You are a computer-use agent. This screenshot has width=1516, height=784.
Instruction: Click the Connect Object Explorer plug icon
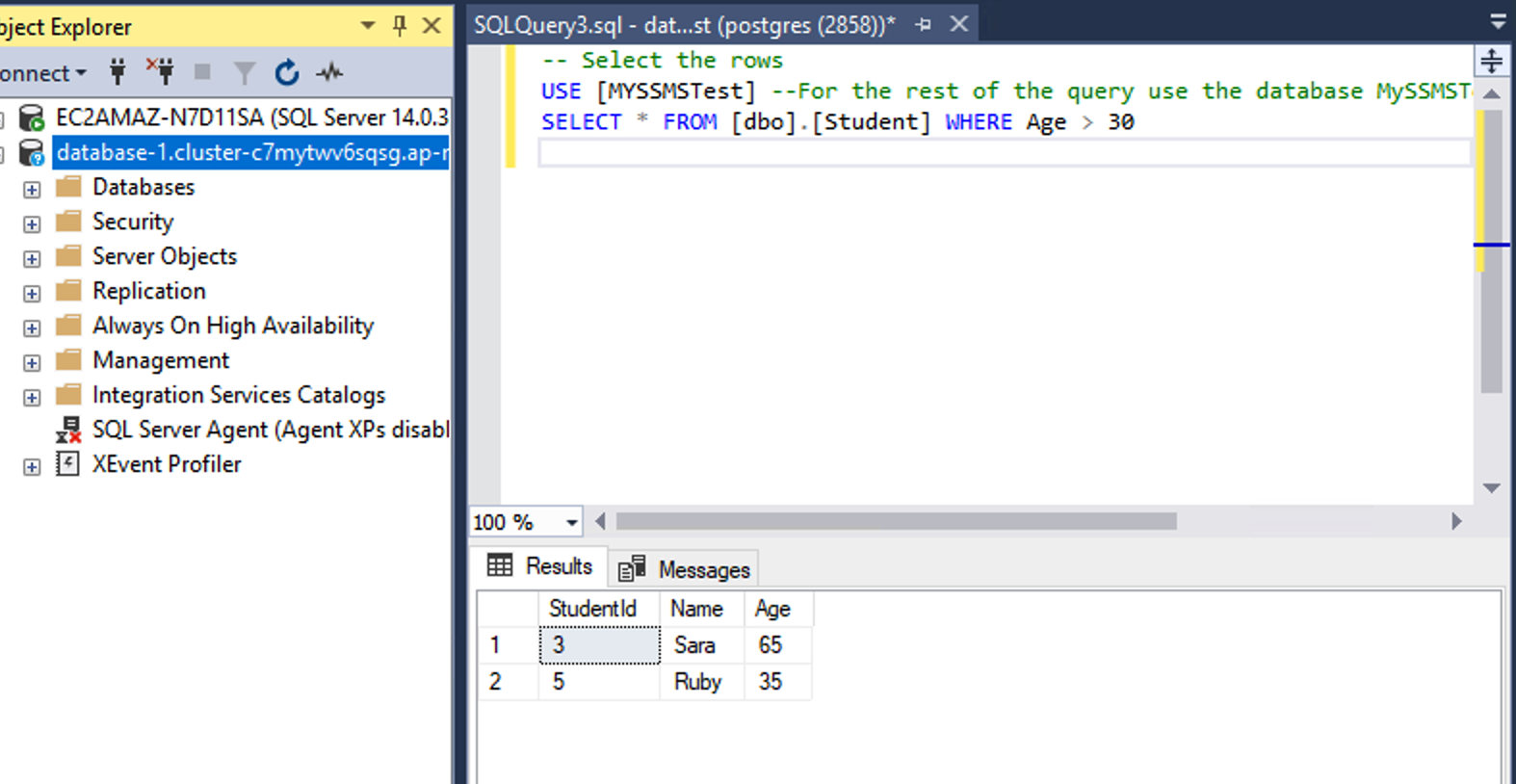point(118,72)
